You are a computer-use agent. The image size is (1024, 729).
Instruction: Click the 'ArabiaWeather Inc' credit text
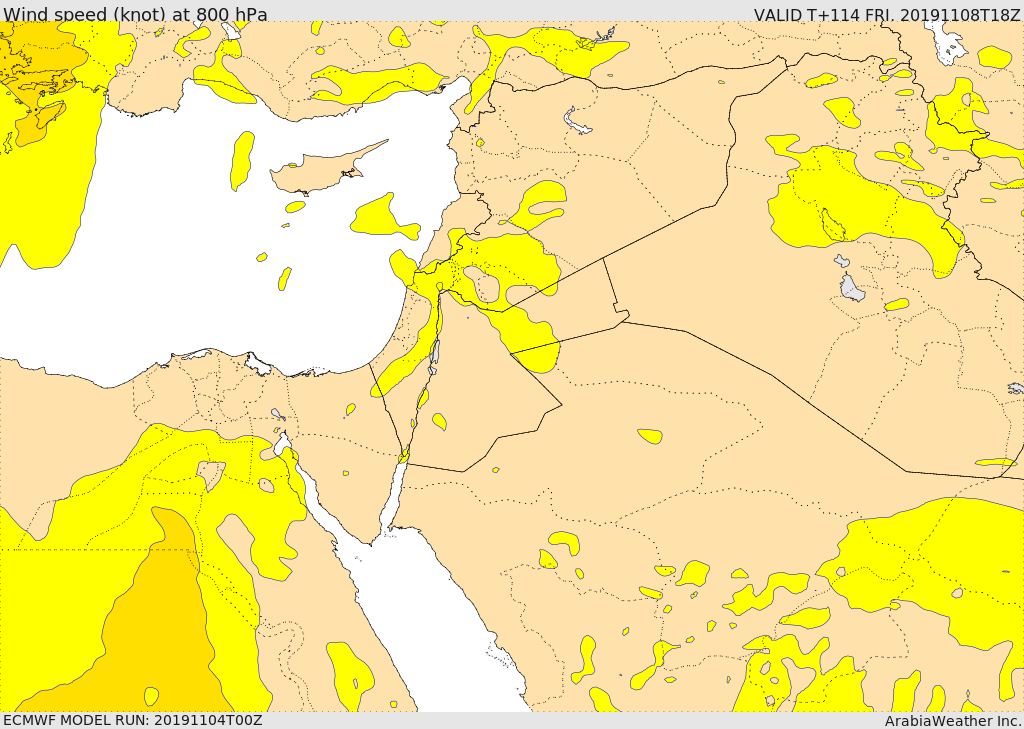tap(952, 721)
